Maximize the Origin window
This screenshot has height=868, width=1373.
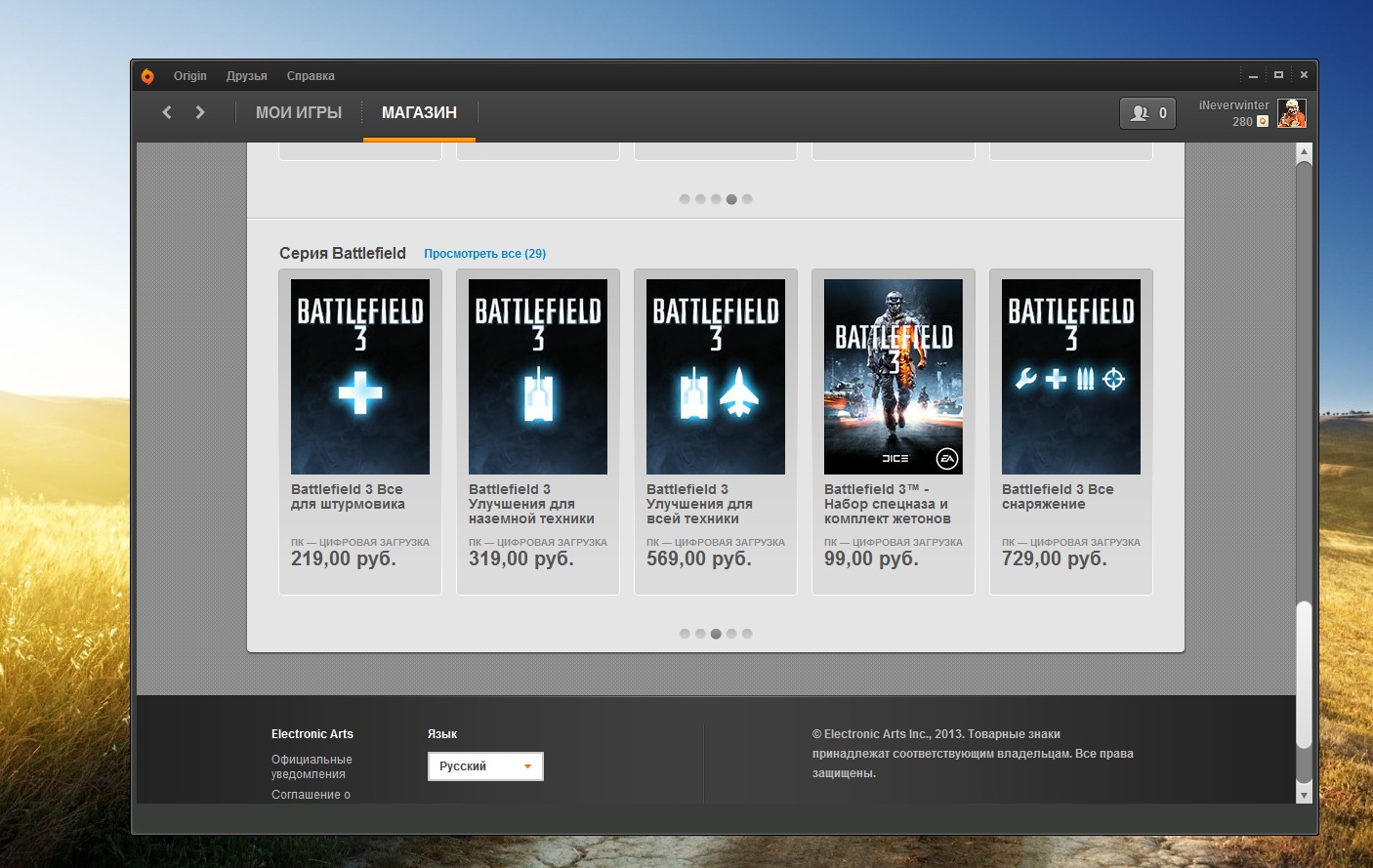[x=1278, y=74]
